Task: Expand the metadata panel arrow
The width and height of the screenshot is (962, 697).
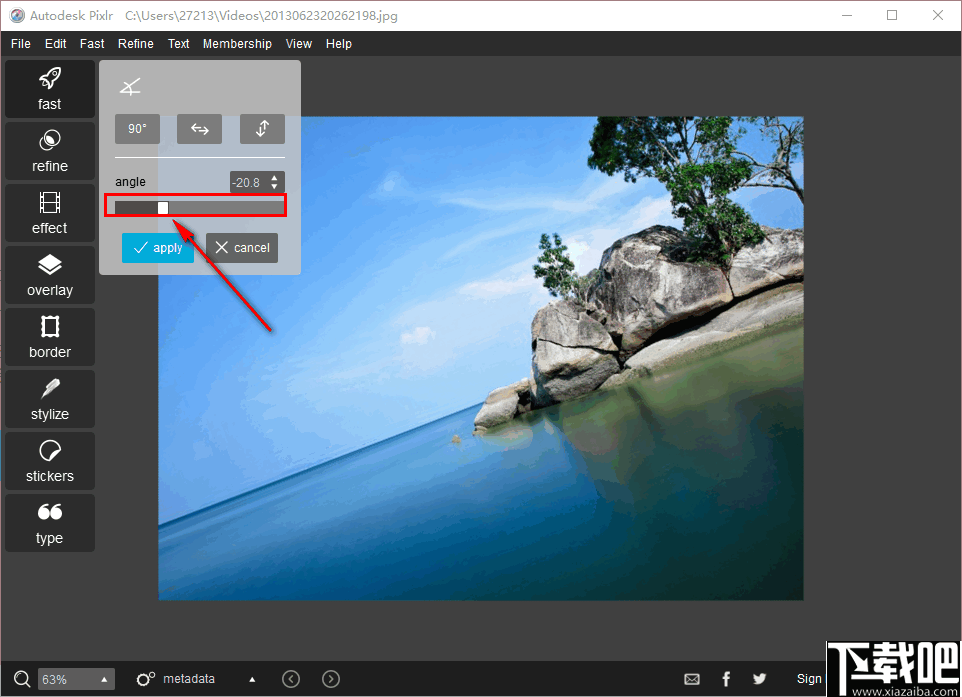Action: point(252,679)
